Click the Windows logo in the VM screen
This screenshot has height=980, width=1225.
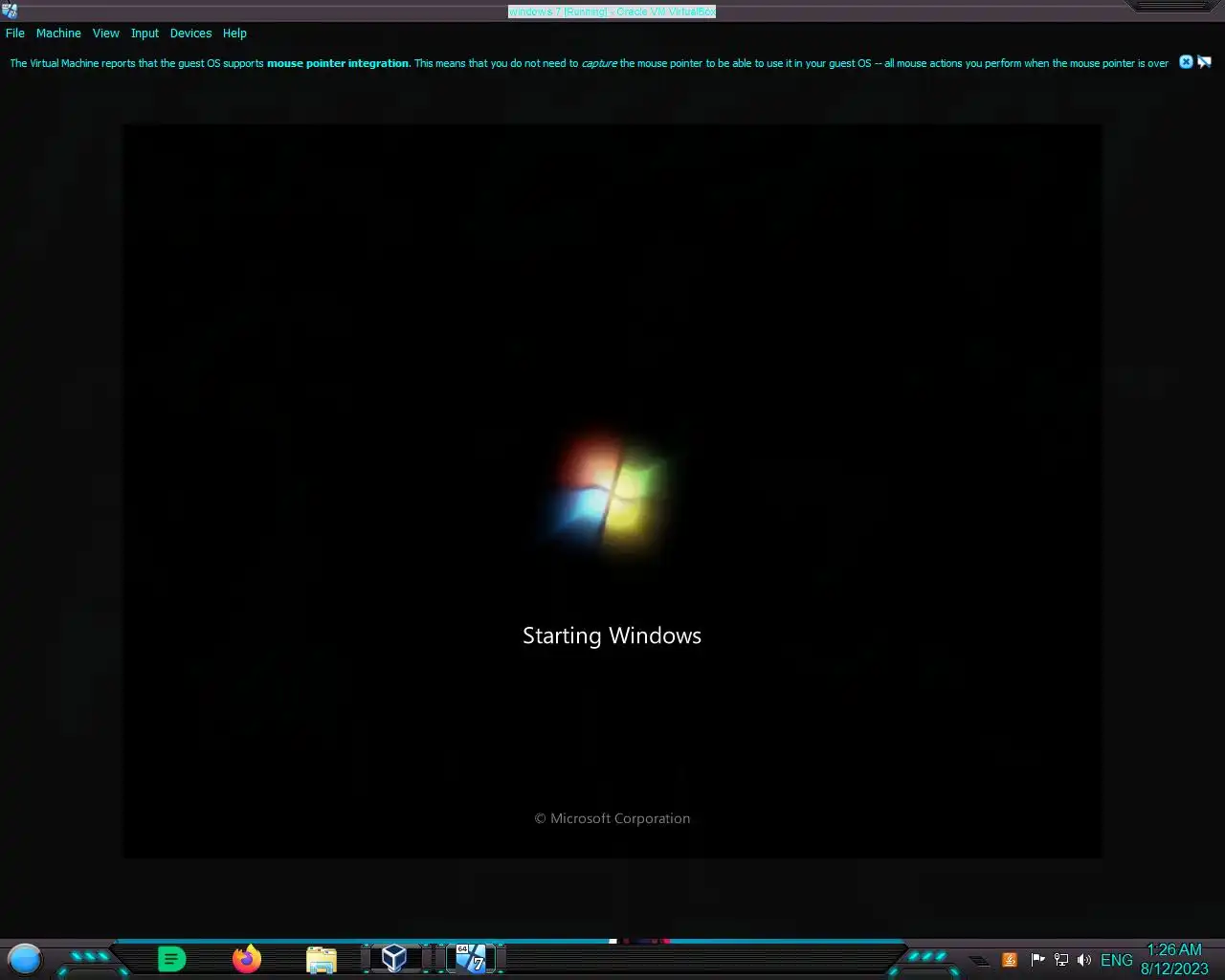pos(612,494)
